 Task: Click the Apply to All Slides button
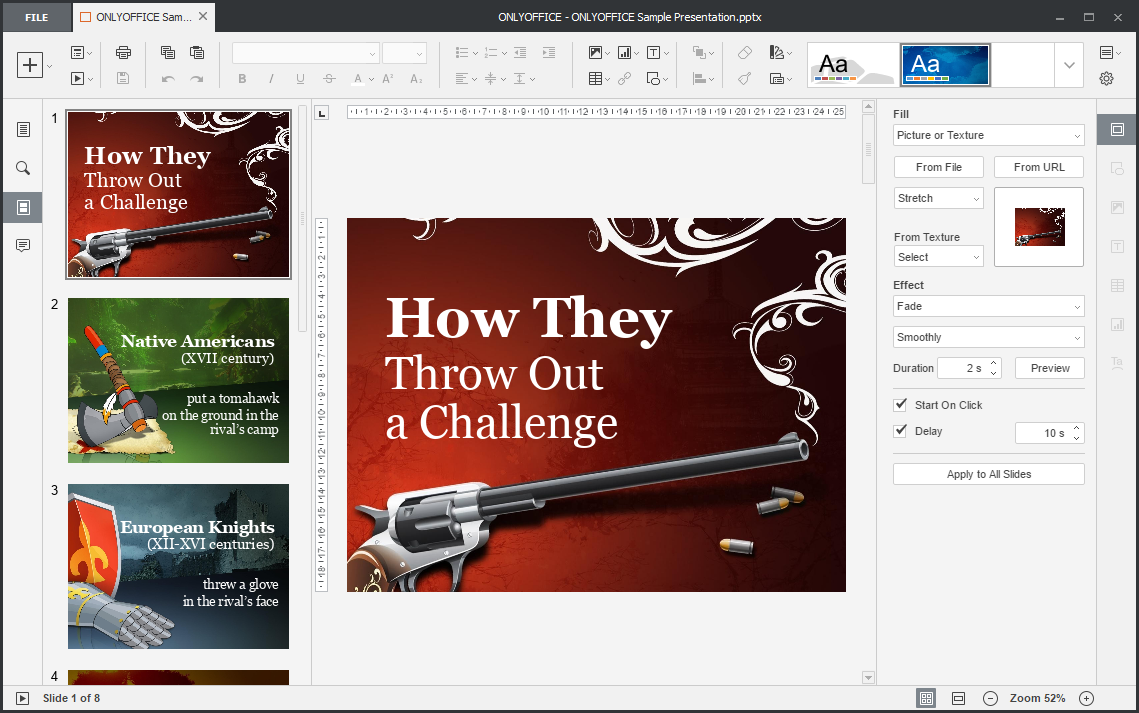pyautogui.click(x=988, y=474)
